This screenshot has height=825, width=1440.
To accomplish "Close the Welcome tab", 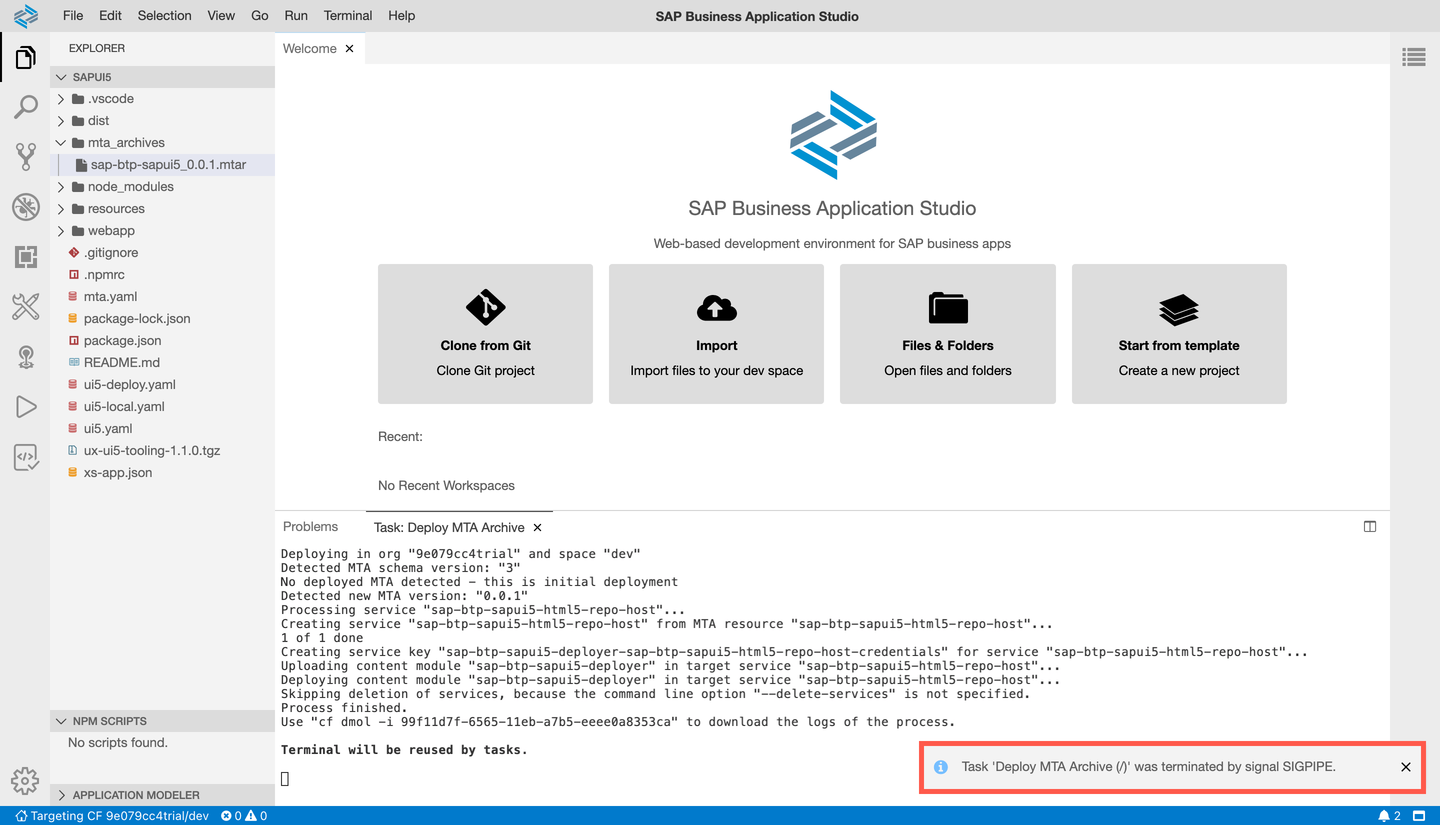I will tap(350, 49).
